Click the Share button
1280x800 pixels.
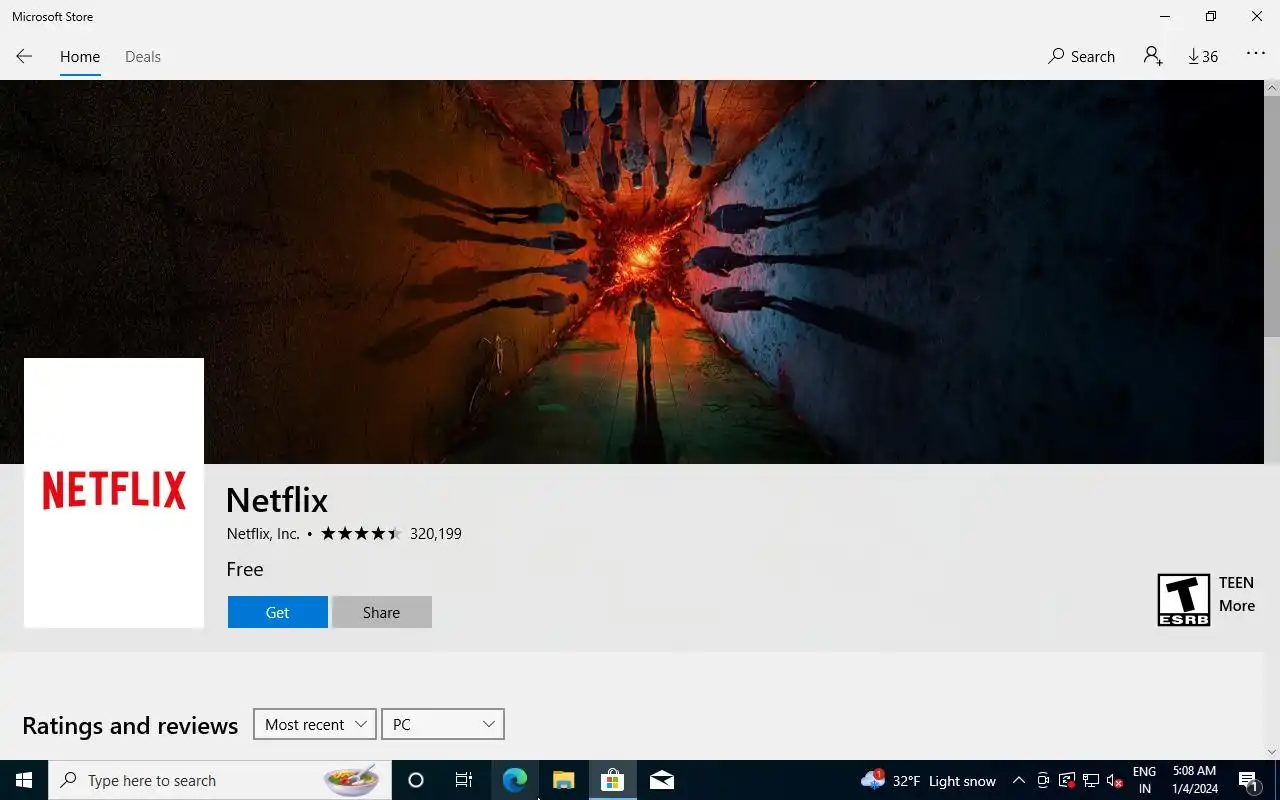pos(382,612)
